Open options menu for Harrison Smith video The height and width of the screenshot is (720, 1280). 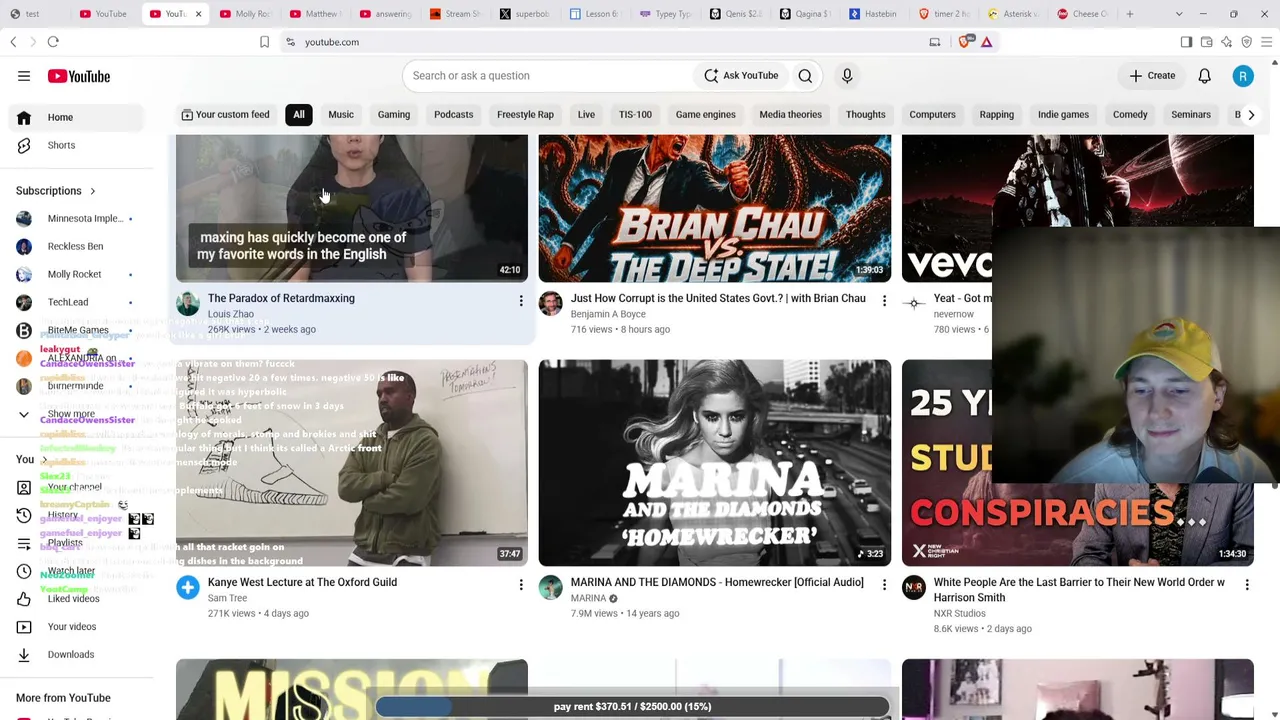click(x=1247, y=584)
